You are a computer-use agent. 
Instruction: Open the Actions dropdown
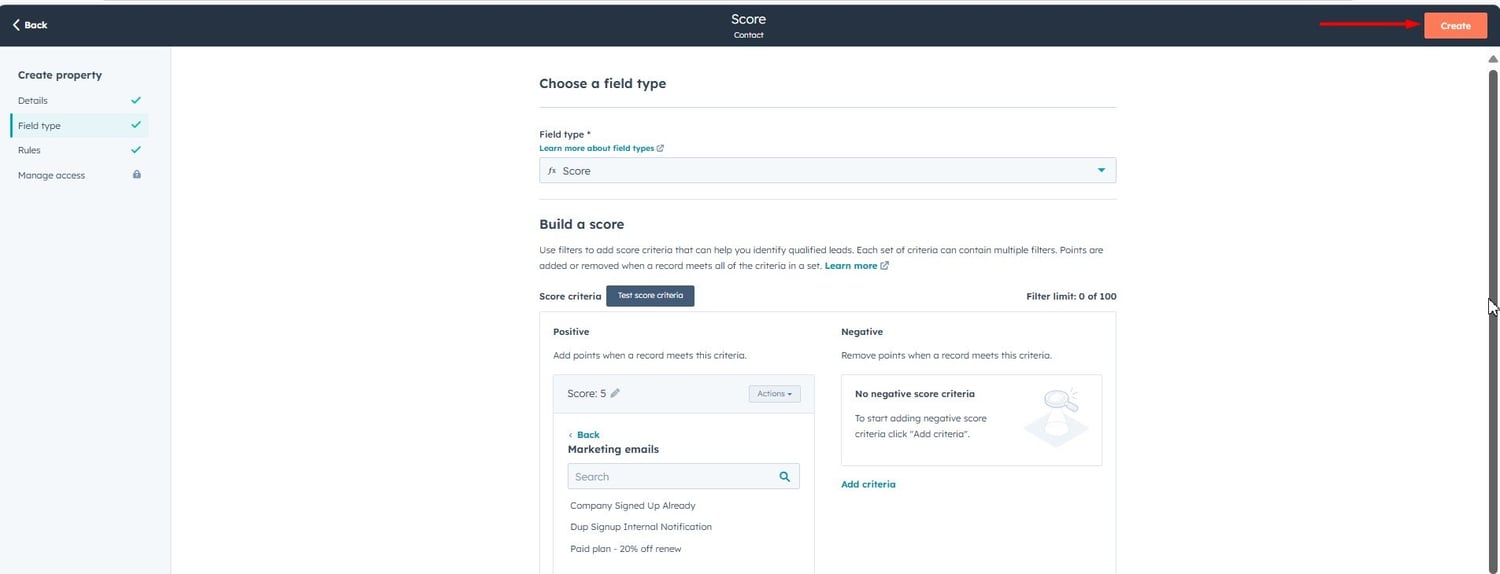tap(774, 394)
